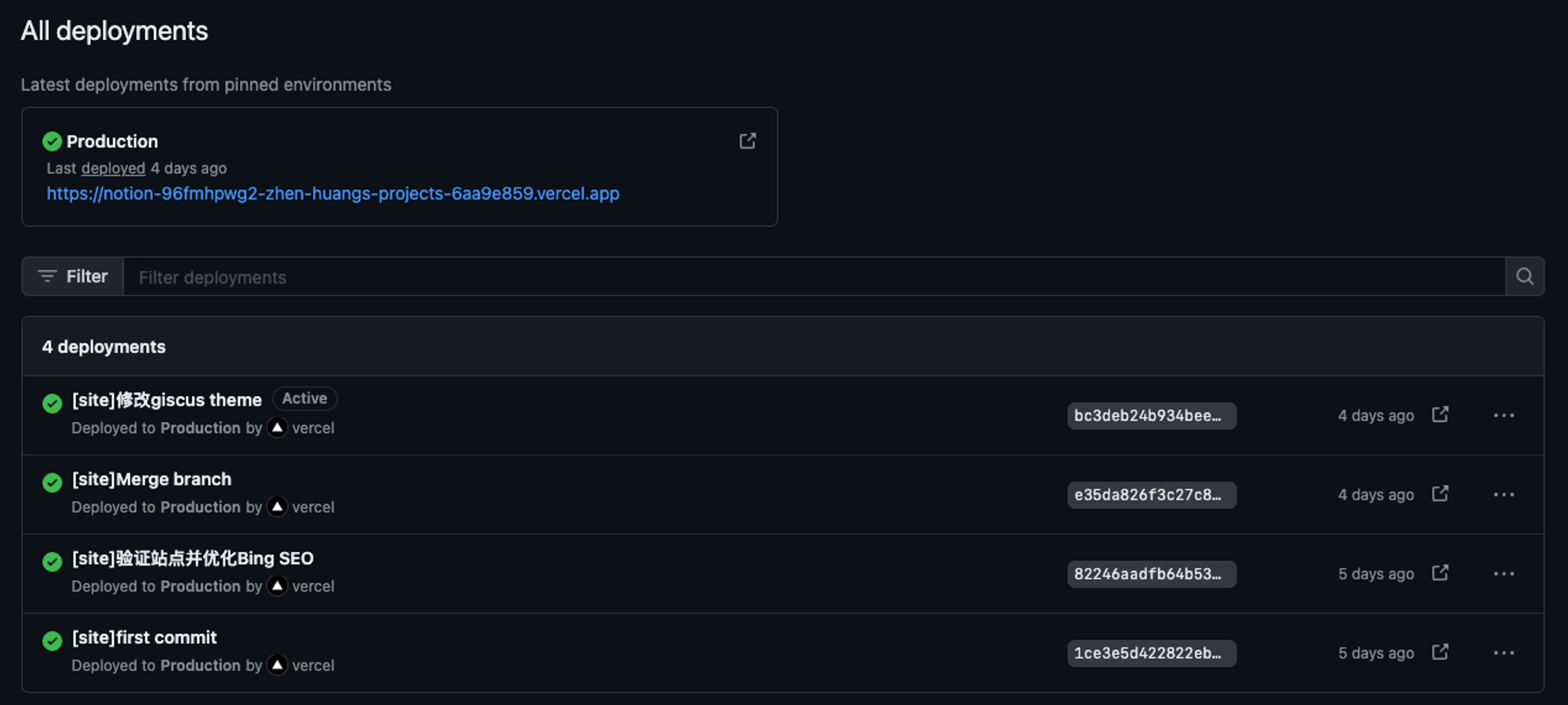Click 'Production' environment name in first commit row

pos(201,665)
